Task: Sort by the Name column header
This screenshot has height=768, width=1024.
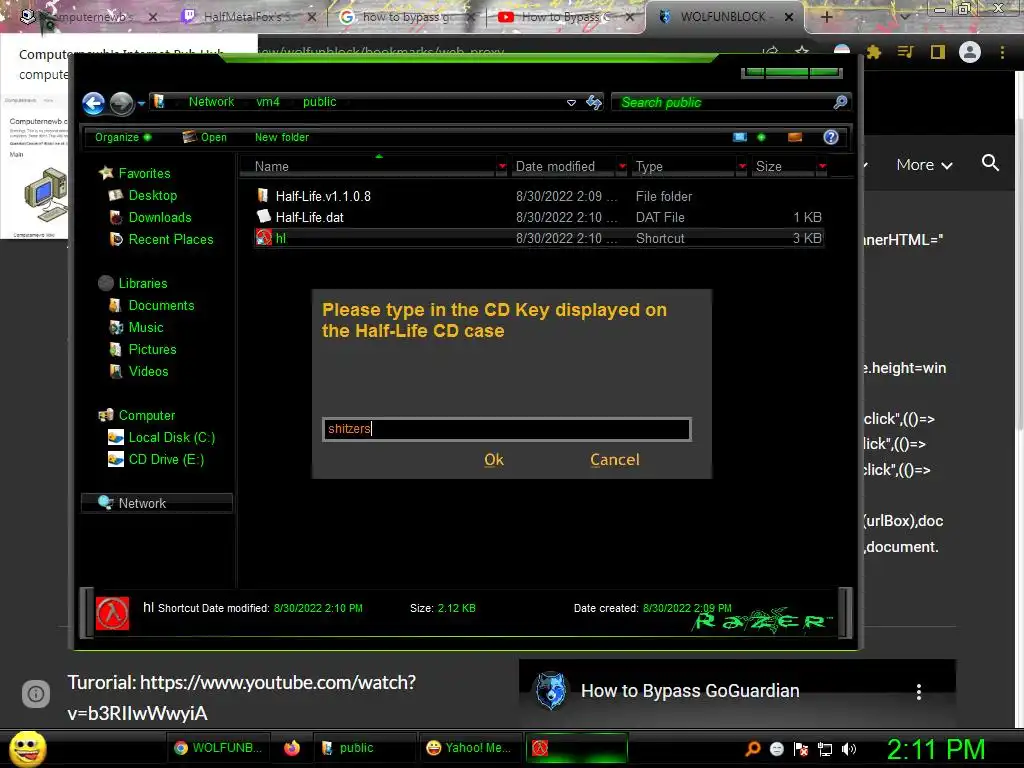Action: tap(368, 167)
